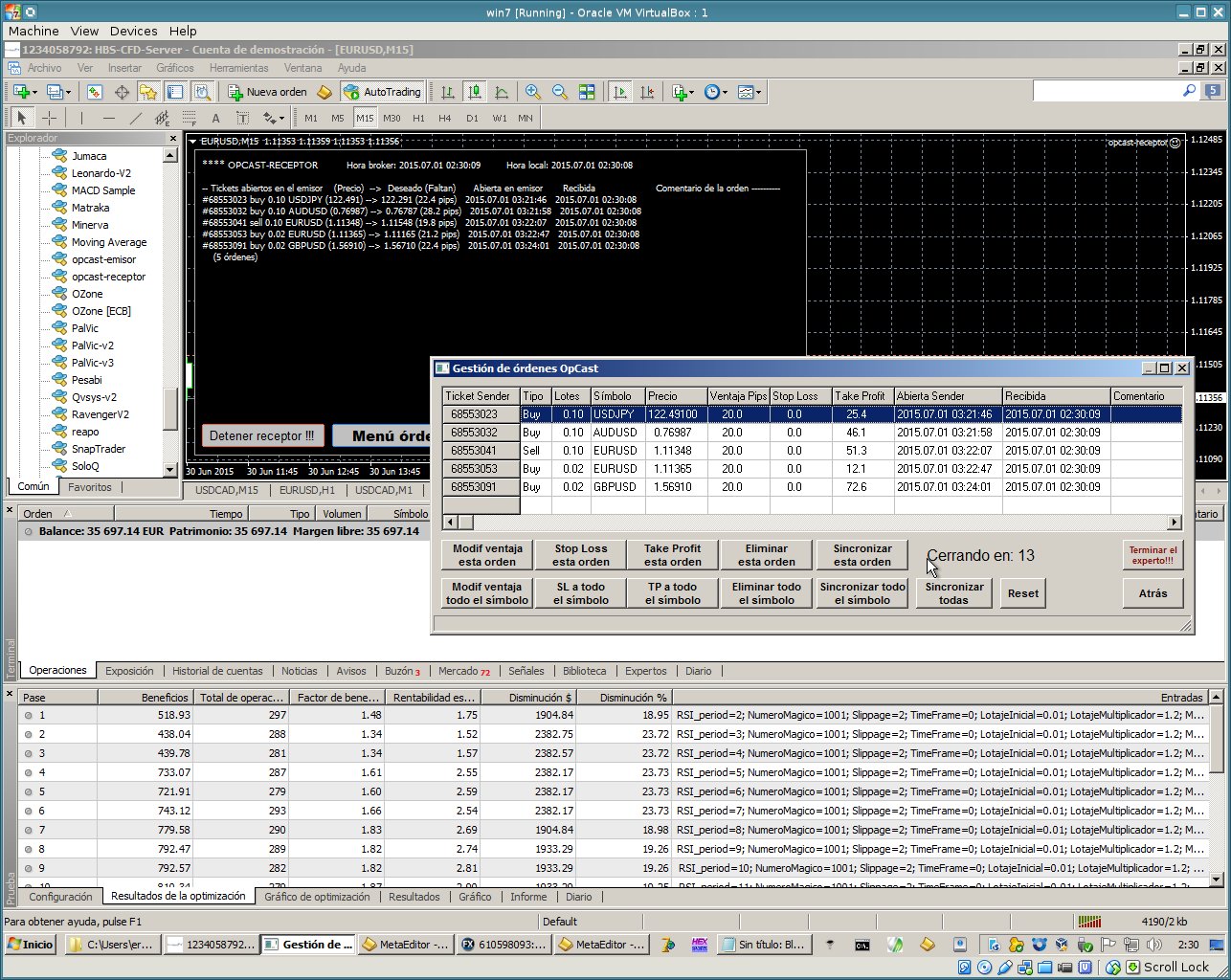This screenshot has height=980, width=1231.
Task: Zoom out of the chart
Action: [x=560, y=92]
